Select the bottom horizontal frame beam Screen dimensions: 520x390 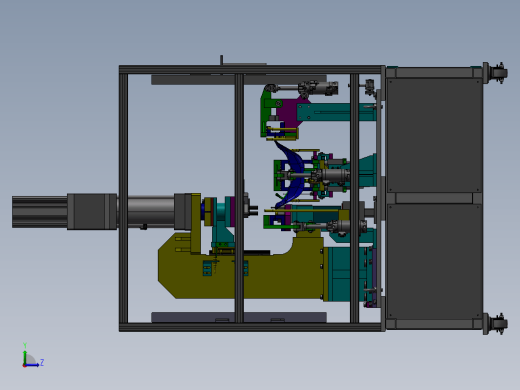[252, 327]
